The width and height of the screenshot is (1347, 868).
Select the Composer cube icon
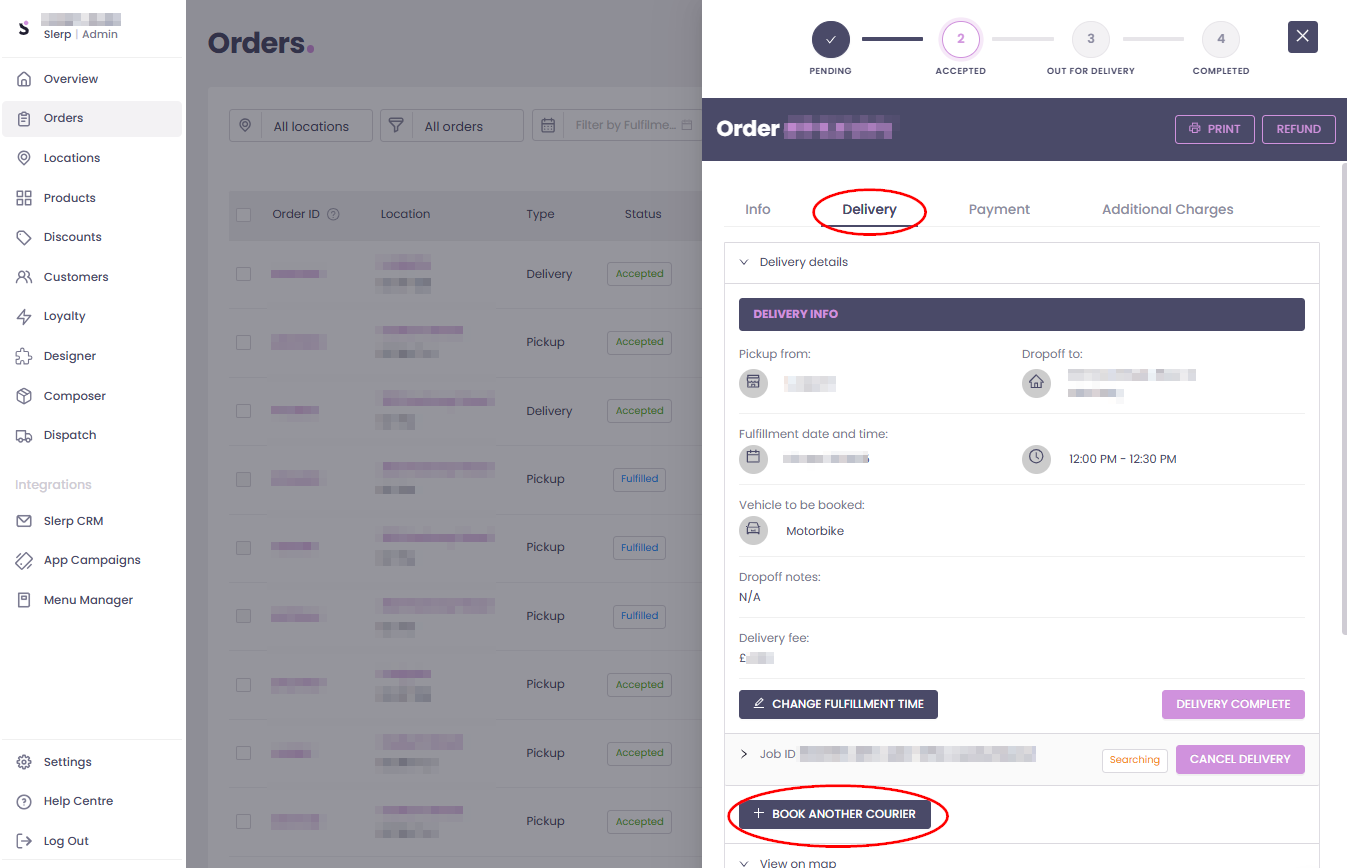pyautogui.click(x=24, y=396)
